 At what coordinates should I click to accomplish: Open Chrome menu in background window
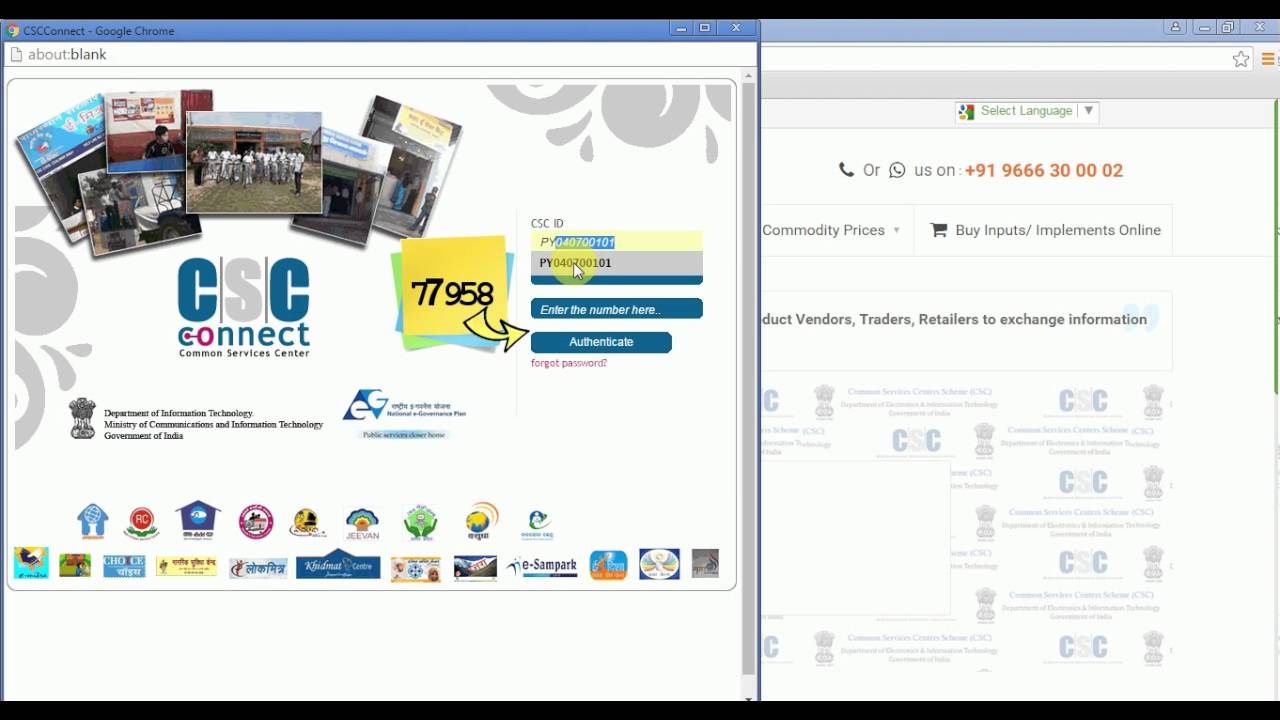[x=1268, y=59]
